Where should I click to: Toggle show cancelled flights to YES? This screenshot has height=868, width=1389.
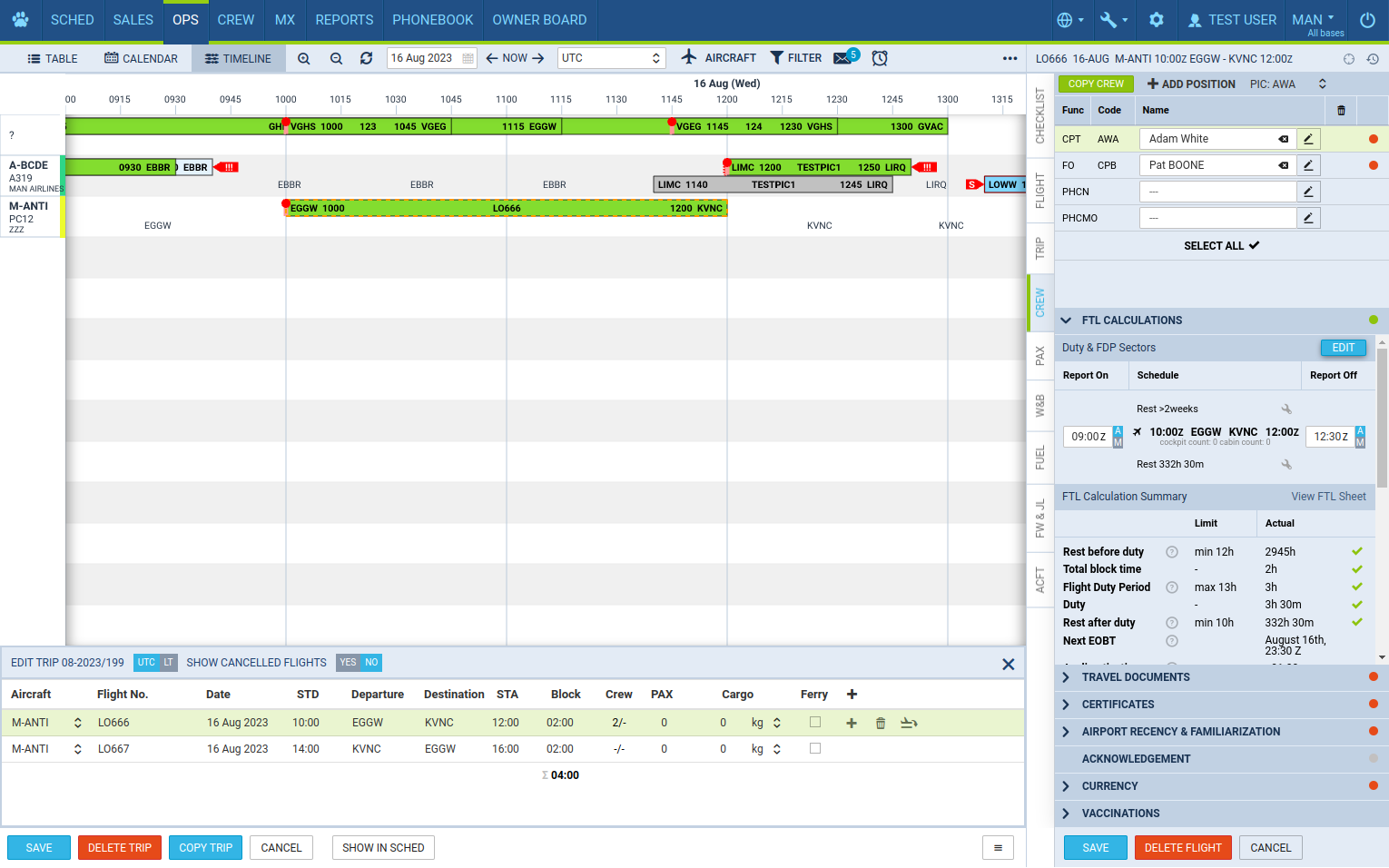point(348,663)
